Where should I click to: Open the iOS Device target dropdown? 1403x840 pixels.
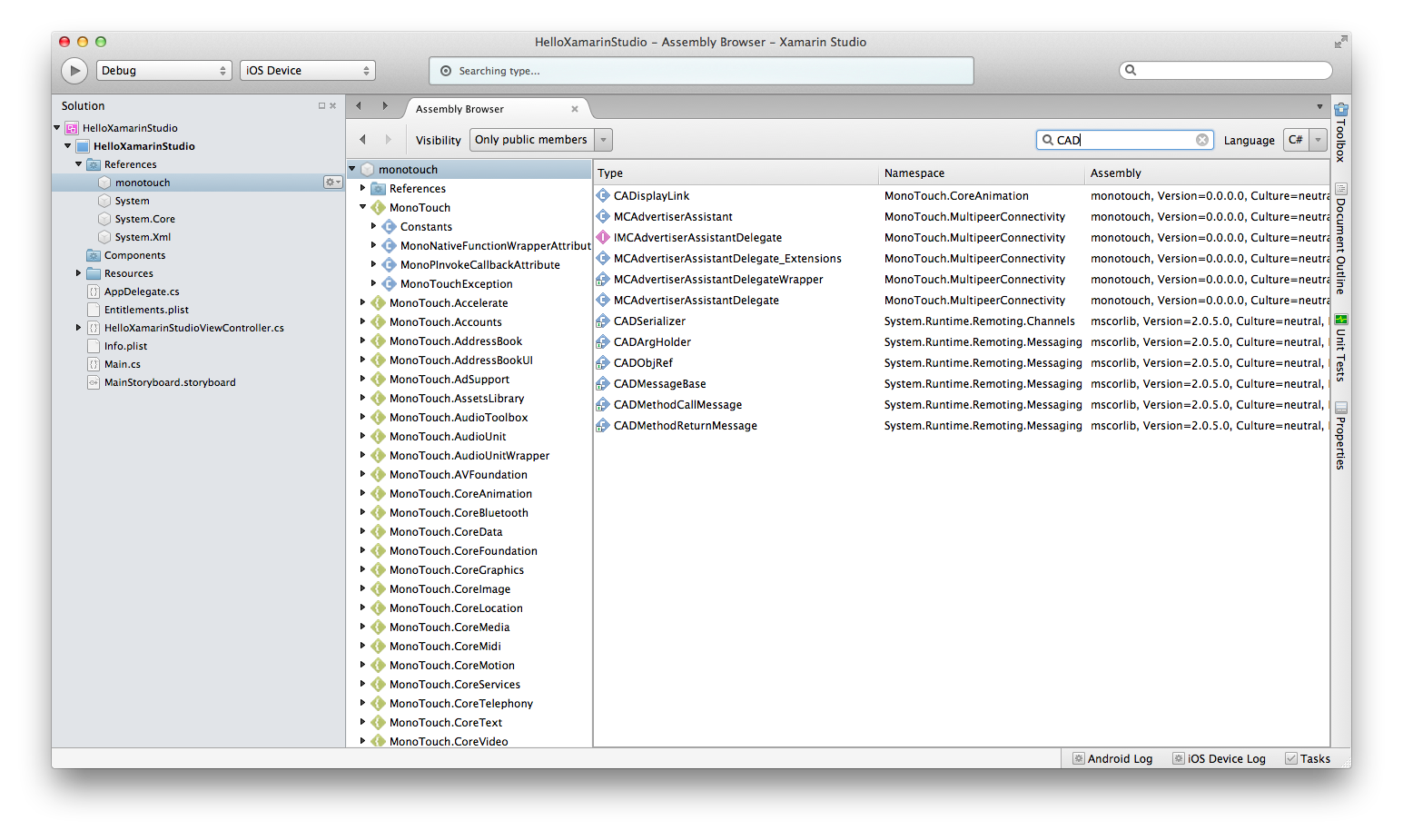(307, 71)
